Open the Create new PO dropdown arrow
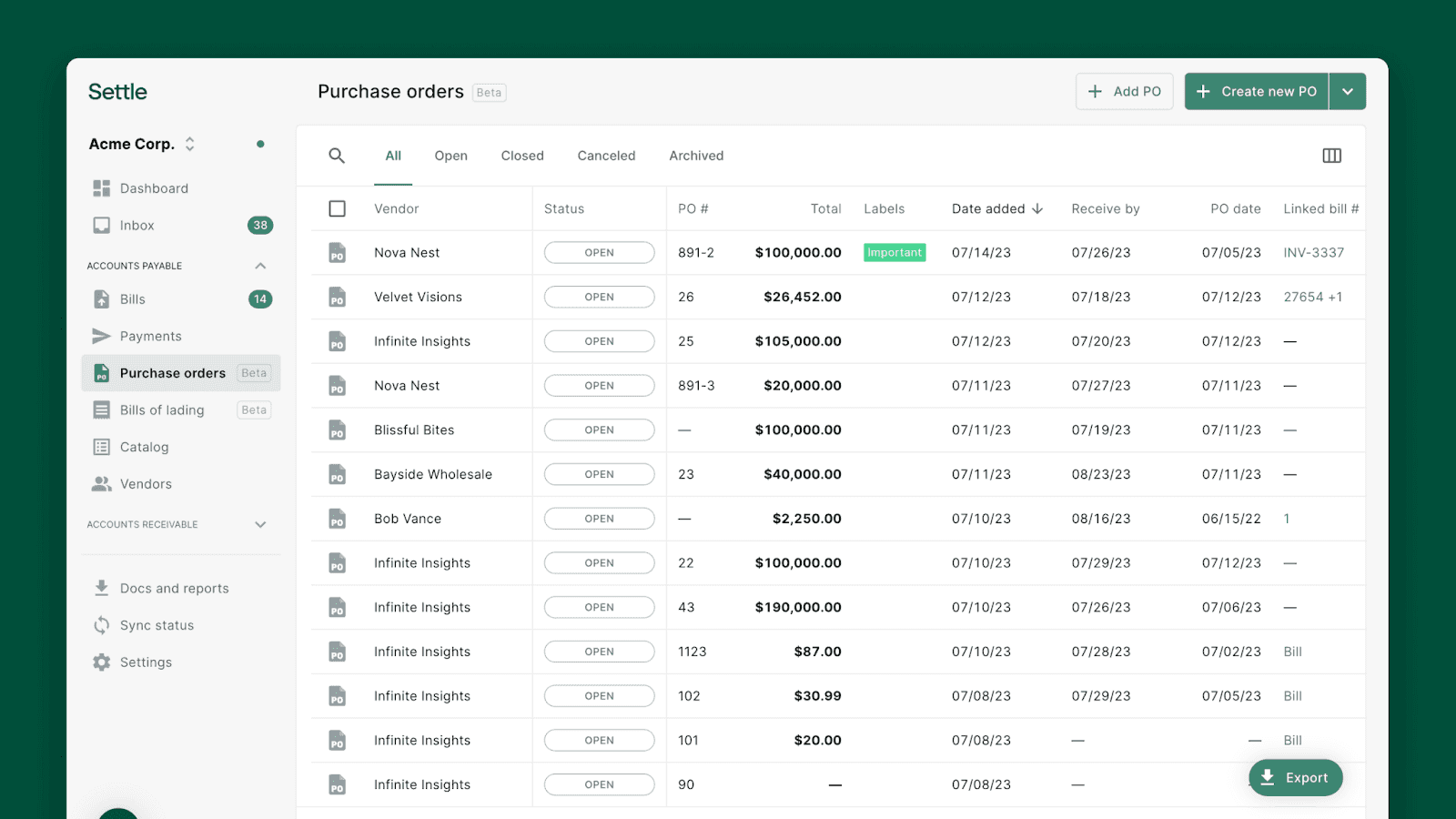 1348,91
